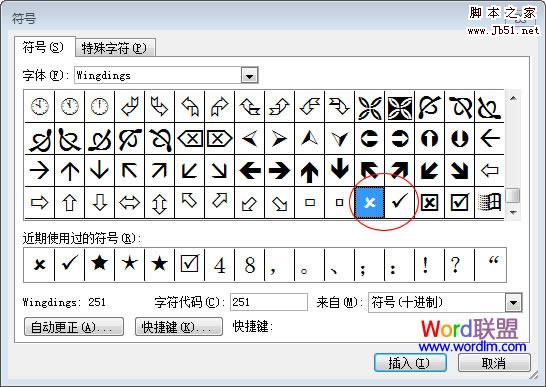
Task: Click the 自动更正(A) button
Action: pos(74,326)
